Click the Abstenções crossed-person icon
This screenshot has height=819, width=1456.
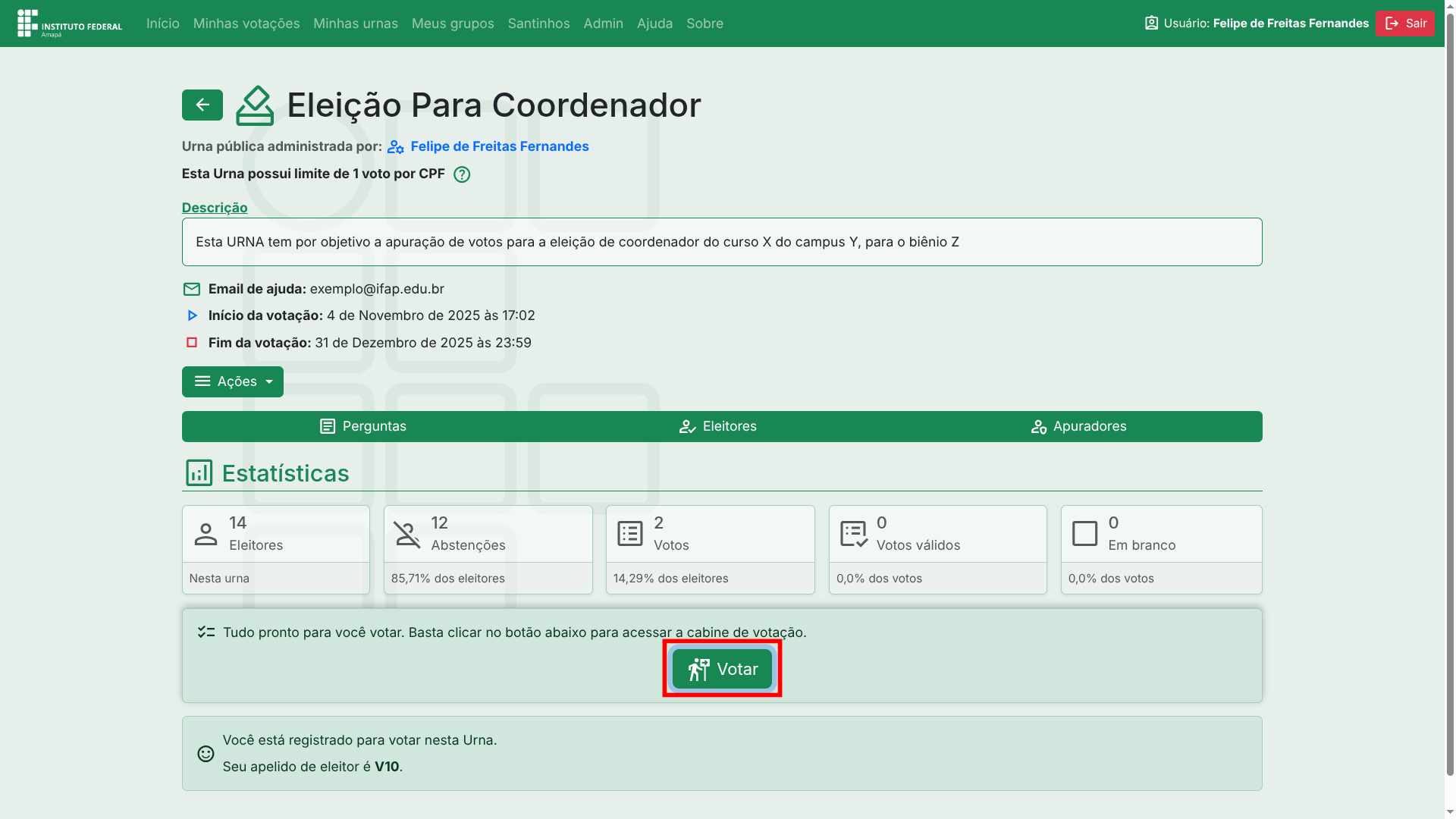click(x=407, y=534)
